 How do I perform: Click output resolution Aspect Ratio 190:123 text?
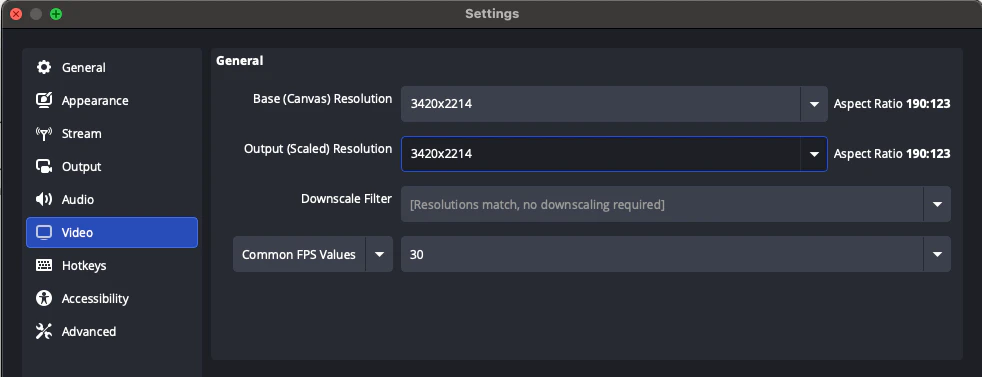point(892,154)
